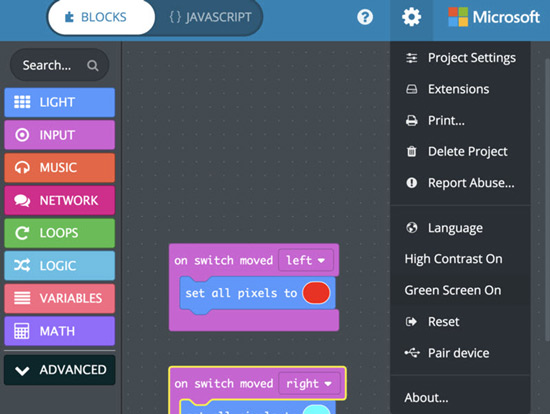550x414 pixels.
Task: Click the Pair device USB icon
Action: (412, 352)
